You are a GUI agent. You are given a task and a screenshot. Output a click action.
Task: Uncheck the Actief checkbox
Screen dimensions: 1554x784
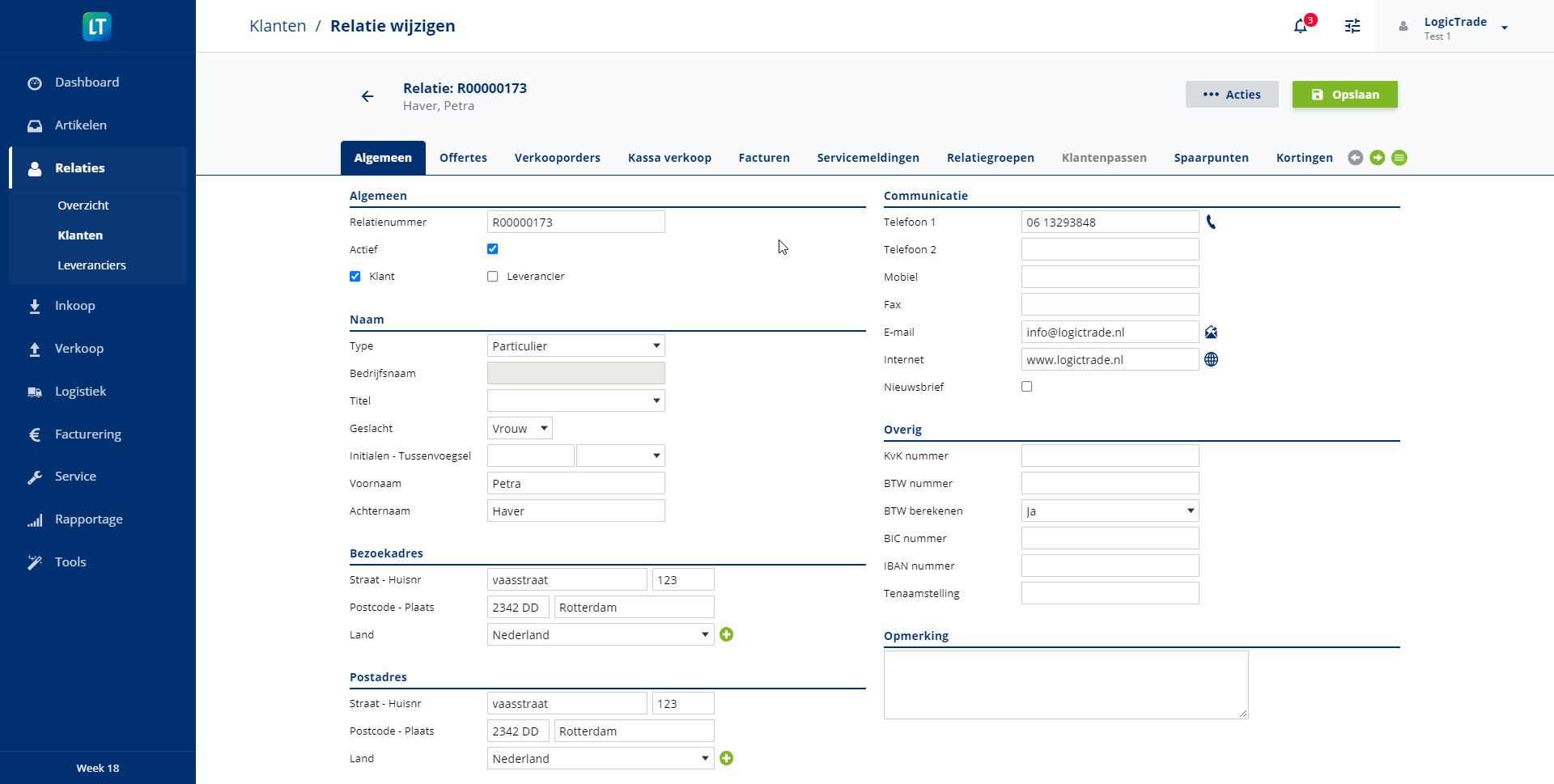(493, 249)
